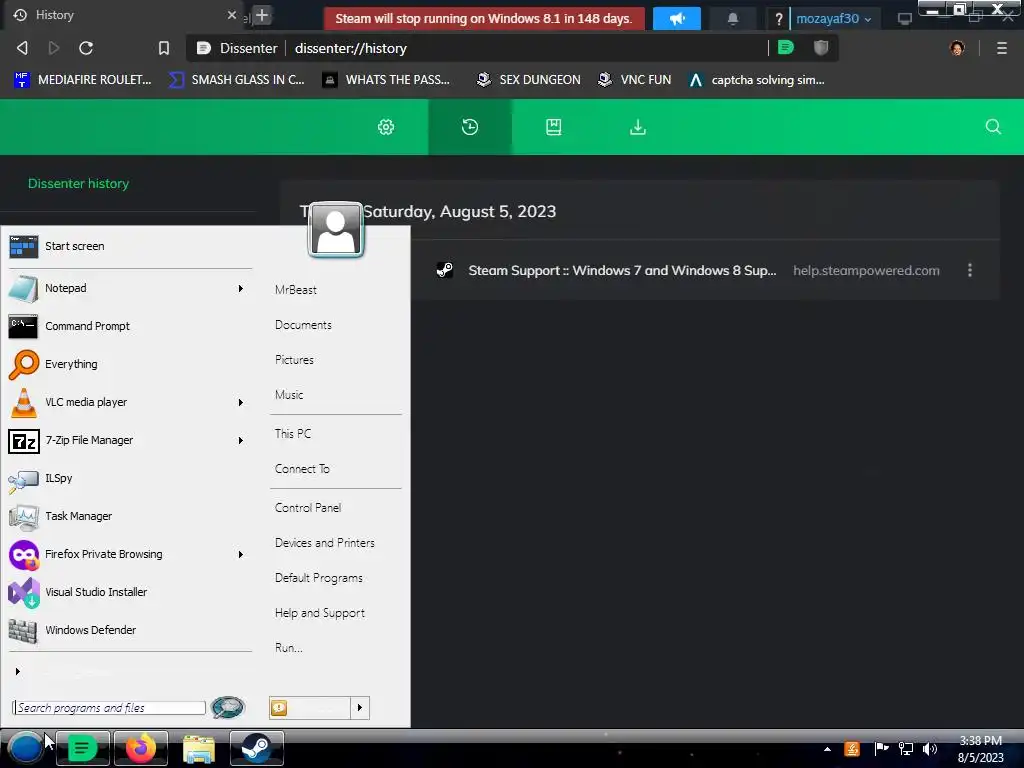Bookmark this page icon in toolbar
This screenshot has height=768, width=1024.
pyautogui.click(x=164, y=48)
